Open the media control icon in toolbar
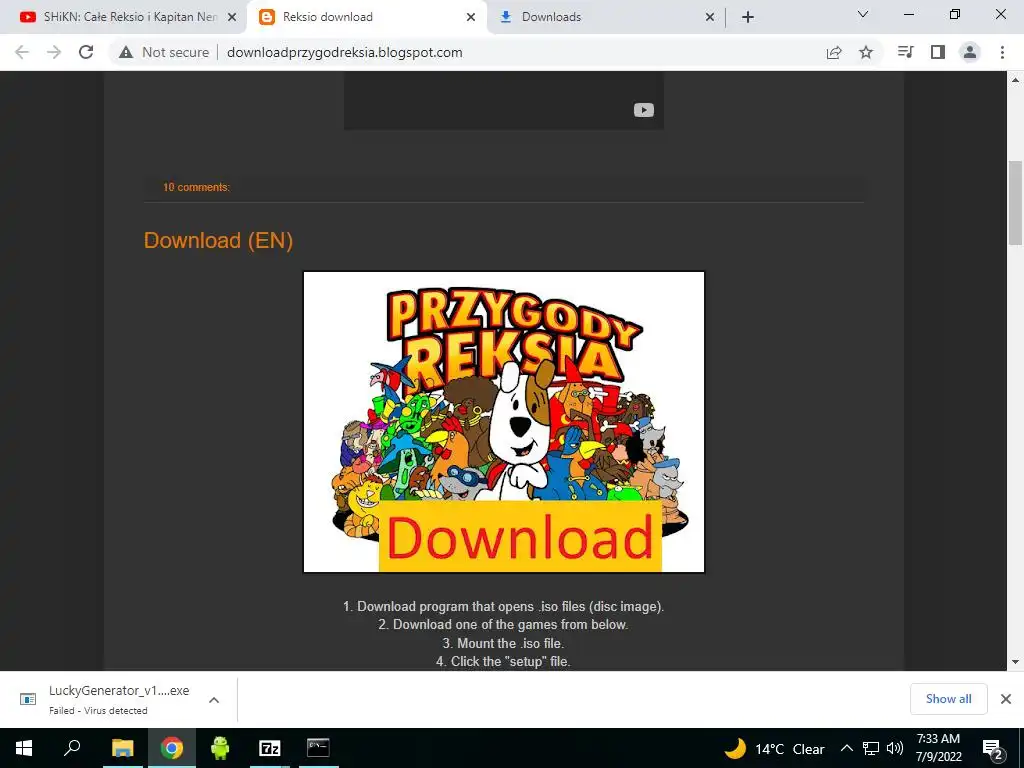This screenshot has height=768, width=1024. 905,52
